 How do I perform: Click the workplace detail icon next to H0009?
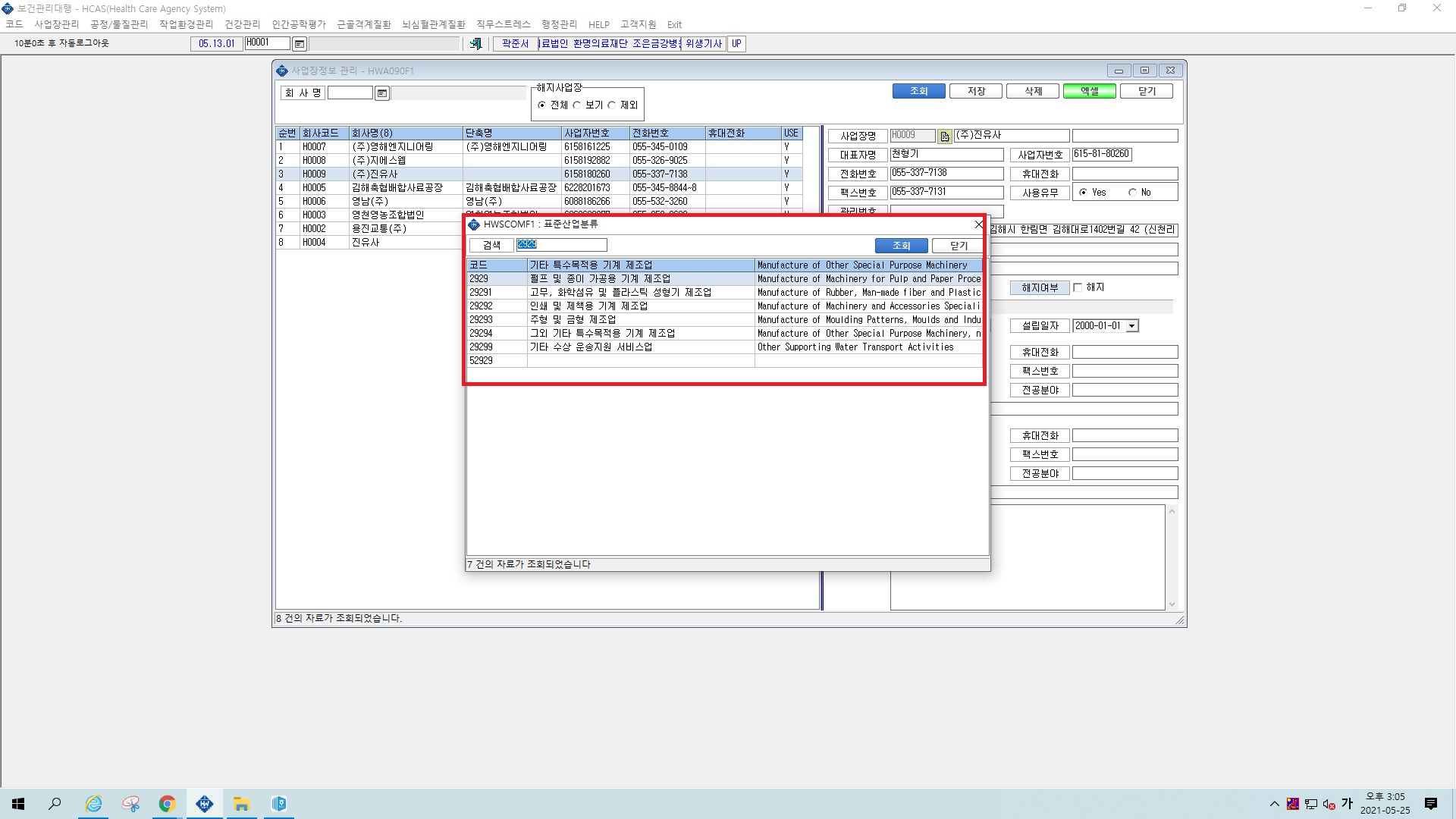(x=944, y=136)
